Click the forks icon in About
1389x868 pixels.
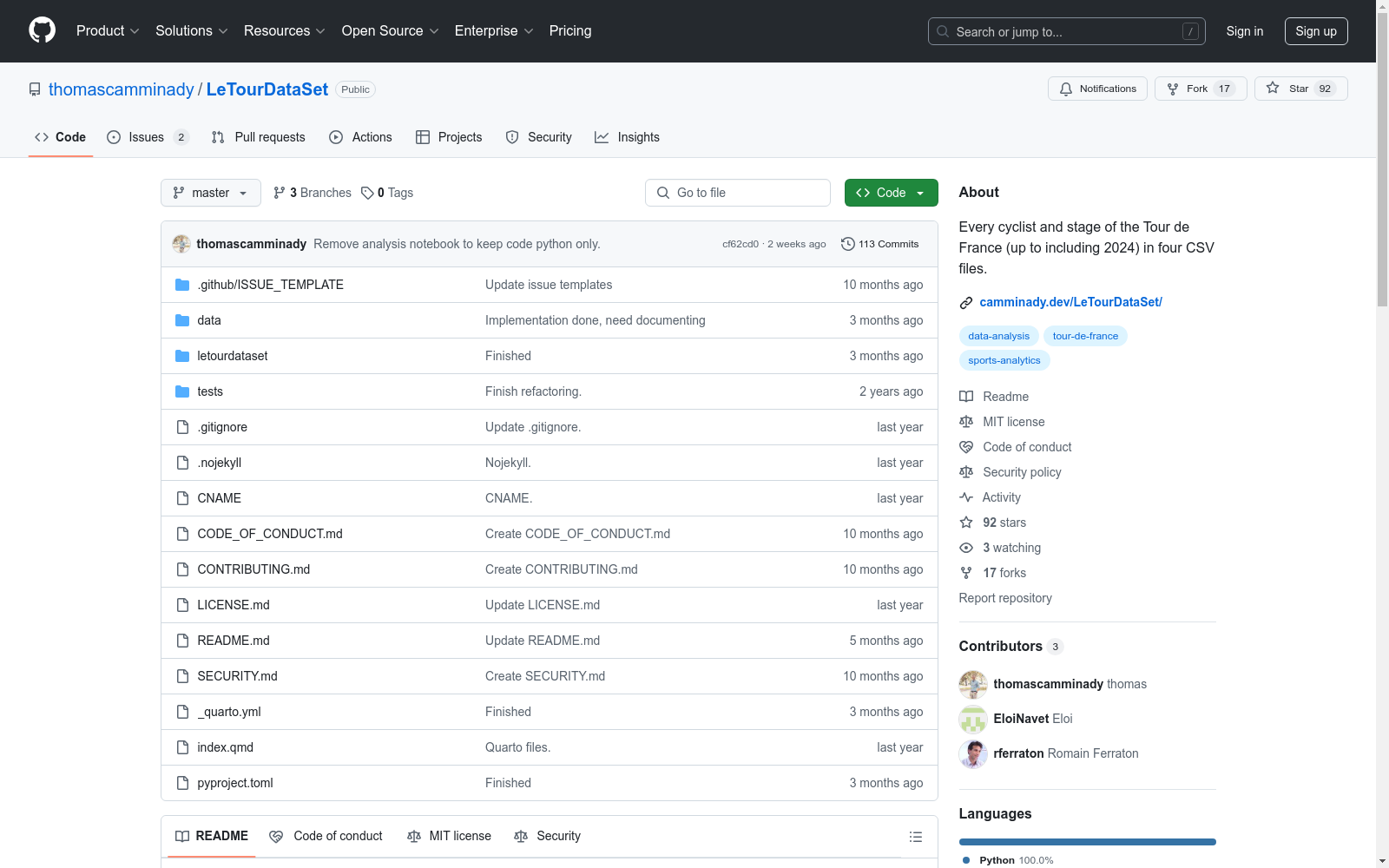[x=966, y=573]
